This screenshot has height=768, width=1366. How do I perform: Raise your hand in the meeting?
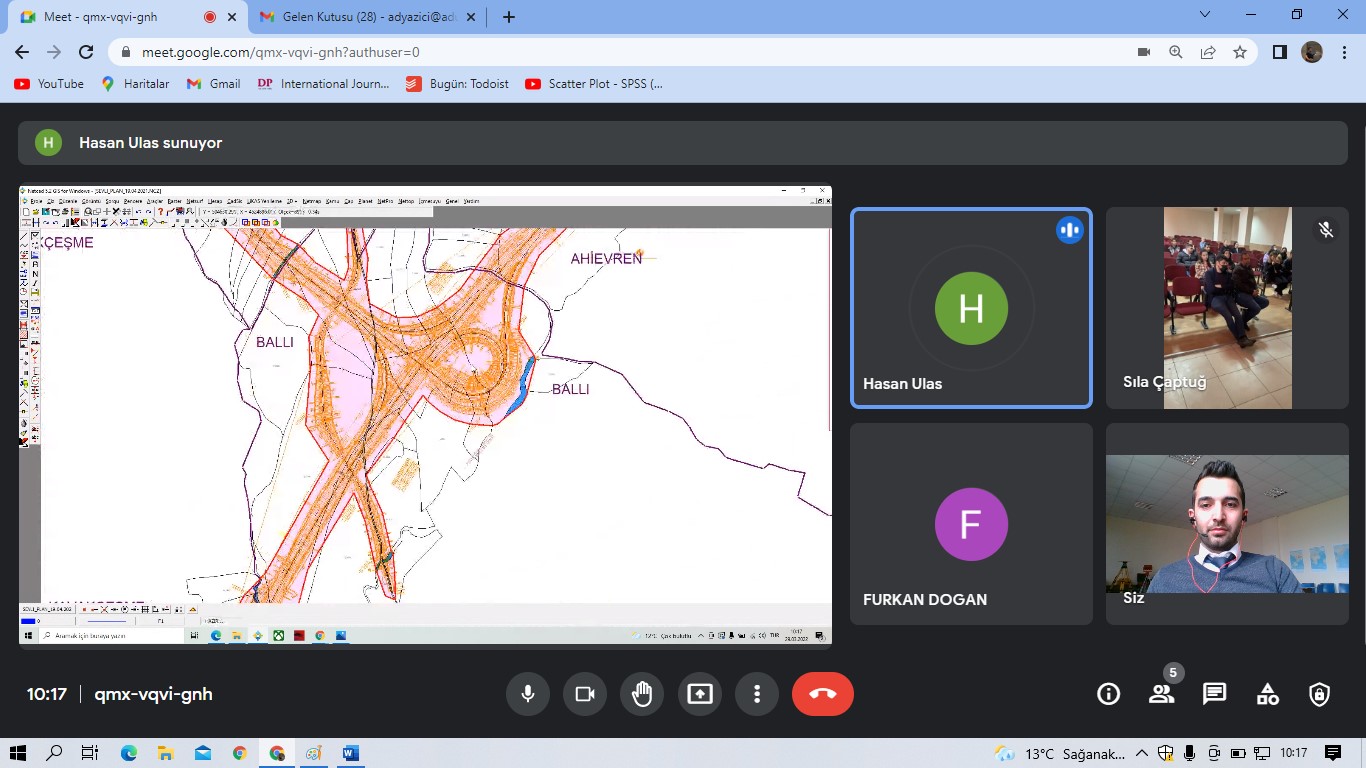click(x=642, y=694)
